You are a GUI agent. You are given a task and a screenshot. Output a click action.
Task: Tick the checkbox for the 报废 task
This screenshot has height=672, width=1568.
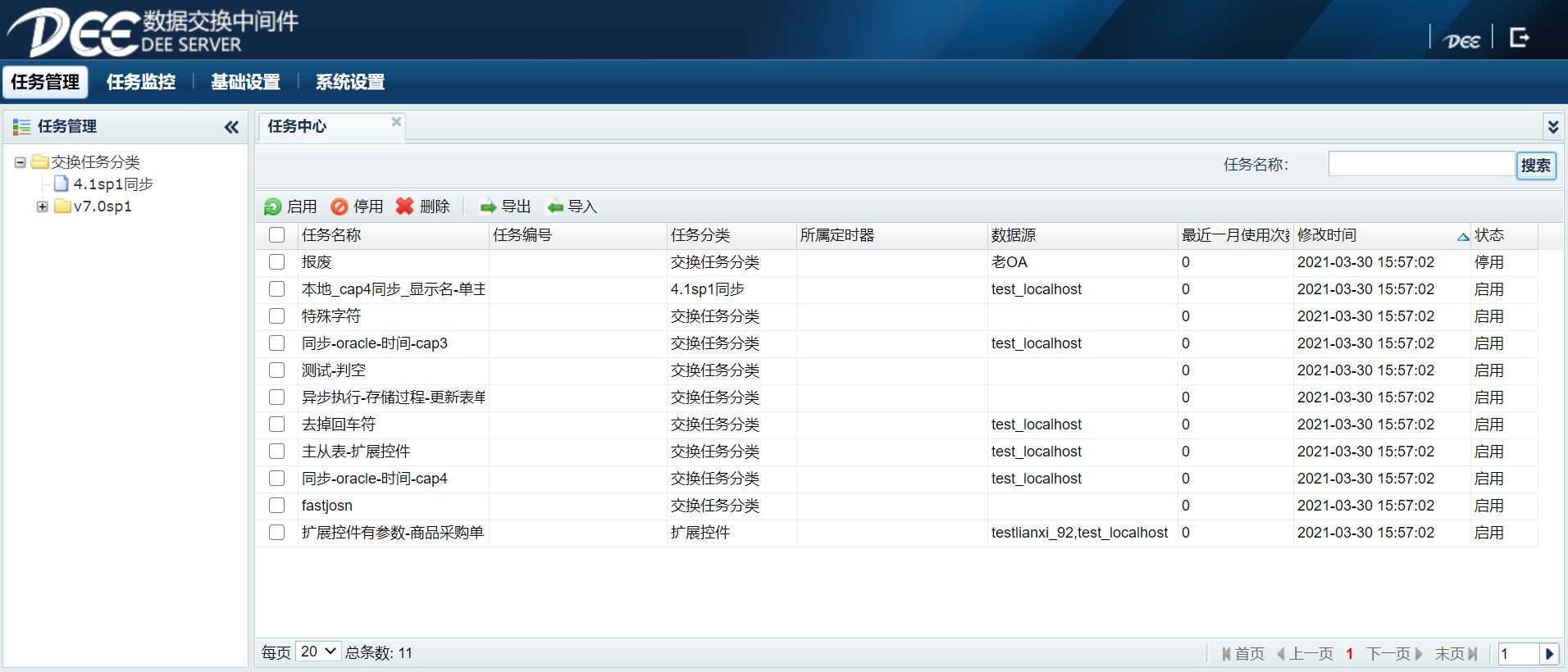click(277, 262)
